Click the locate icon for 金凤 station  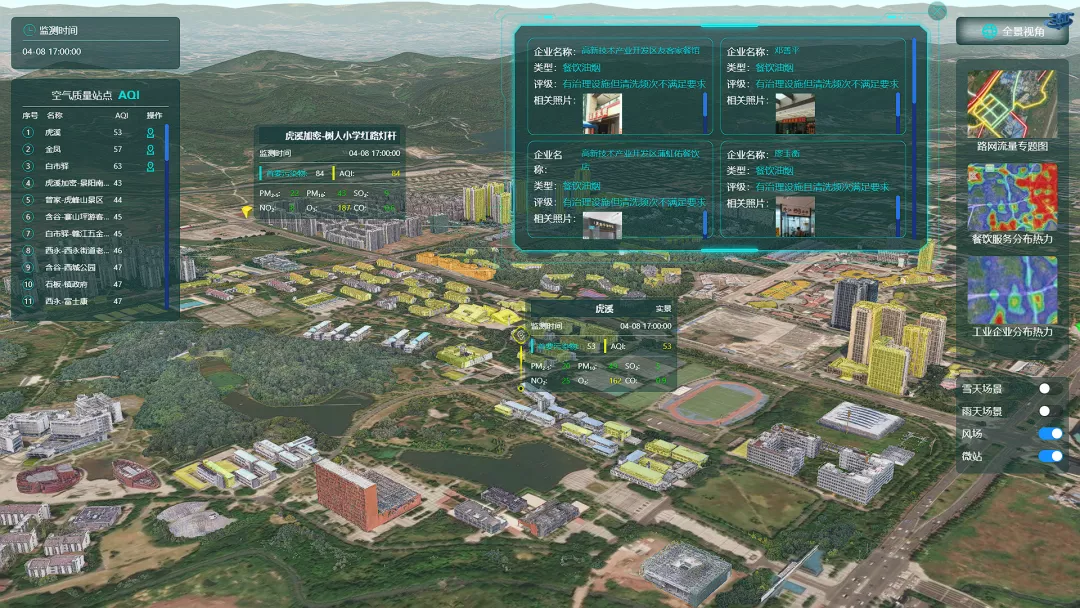(151, 149)
